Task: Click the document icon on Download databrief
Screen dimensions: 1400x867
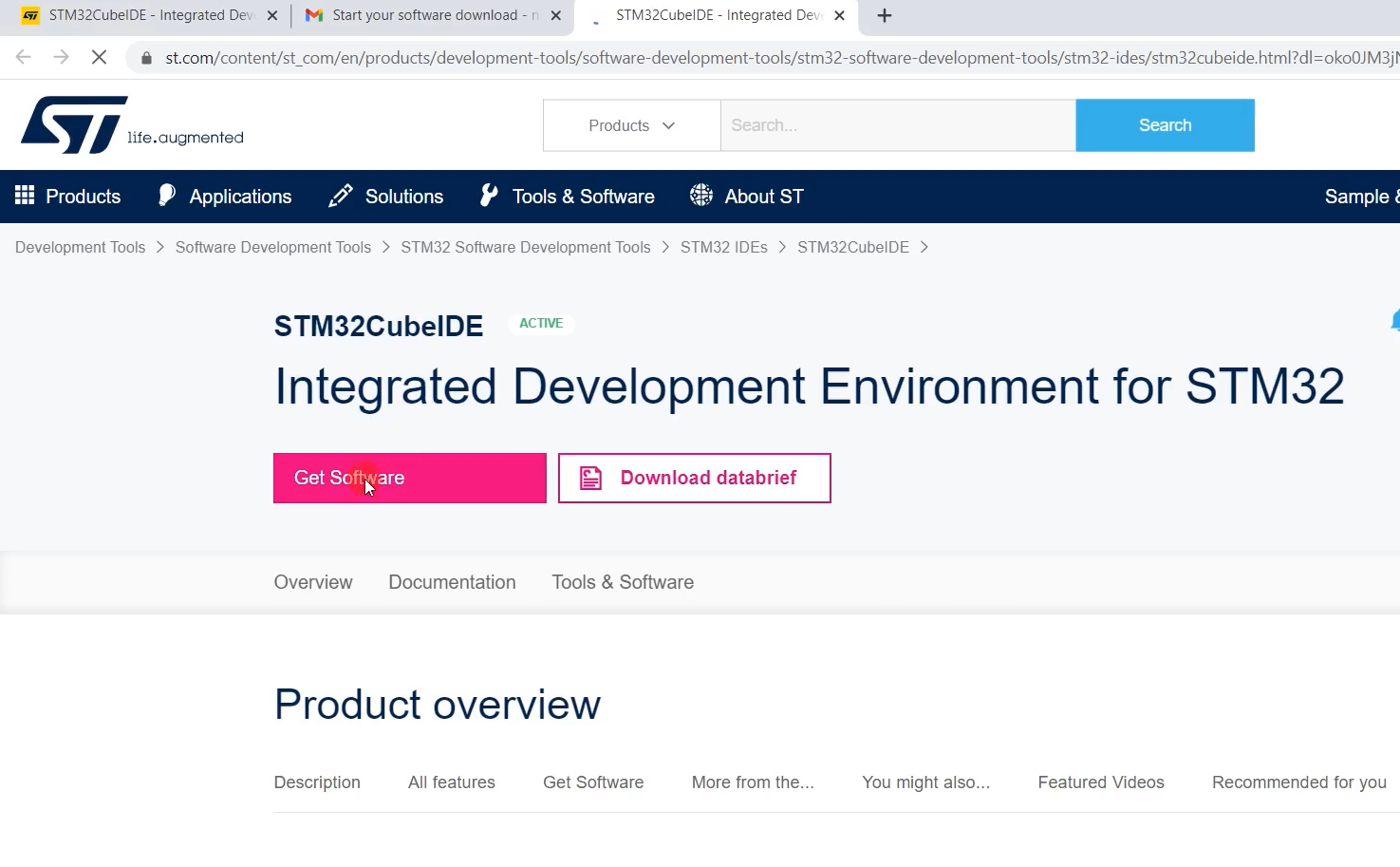Action: tap(590, 478)
